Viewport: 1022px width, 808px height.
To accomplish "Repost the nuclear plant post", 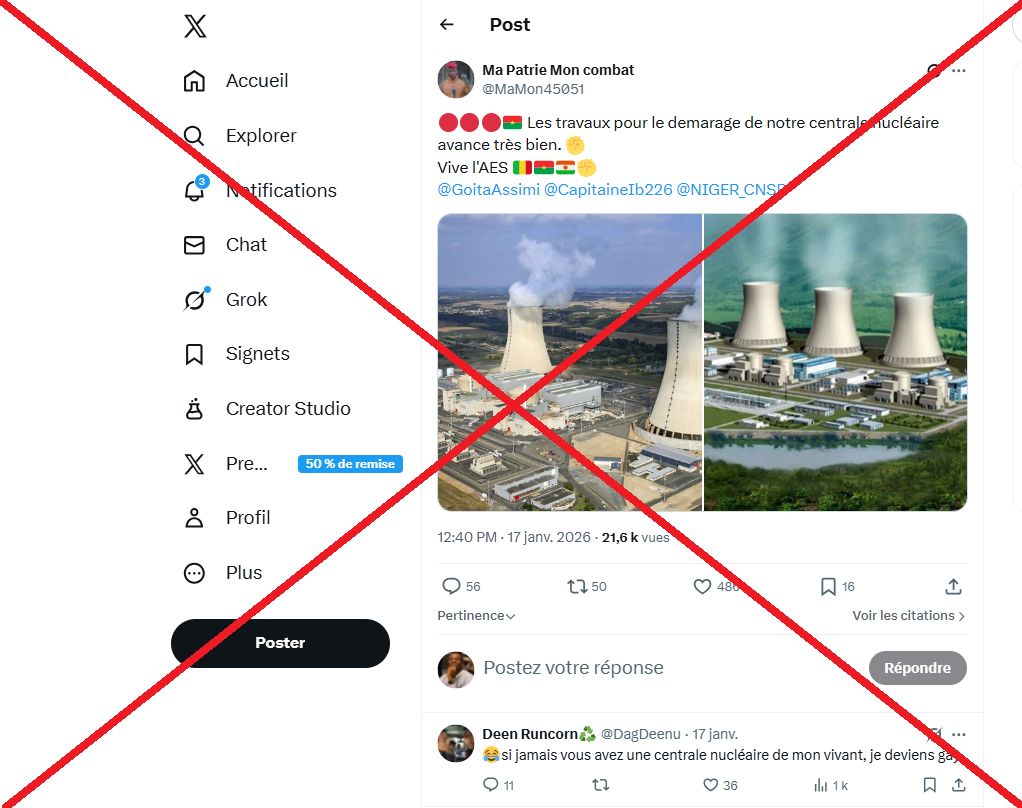I will (577, 587).
